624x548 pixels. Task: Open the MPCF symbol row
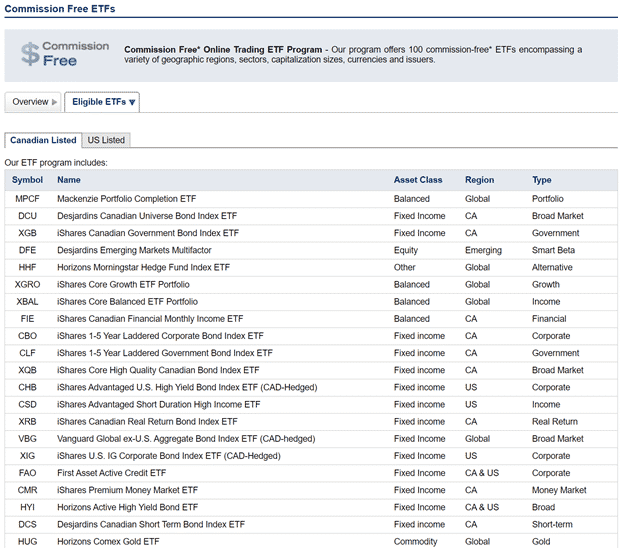pyautogui.click(x=27, y=199)
